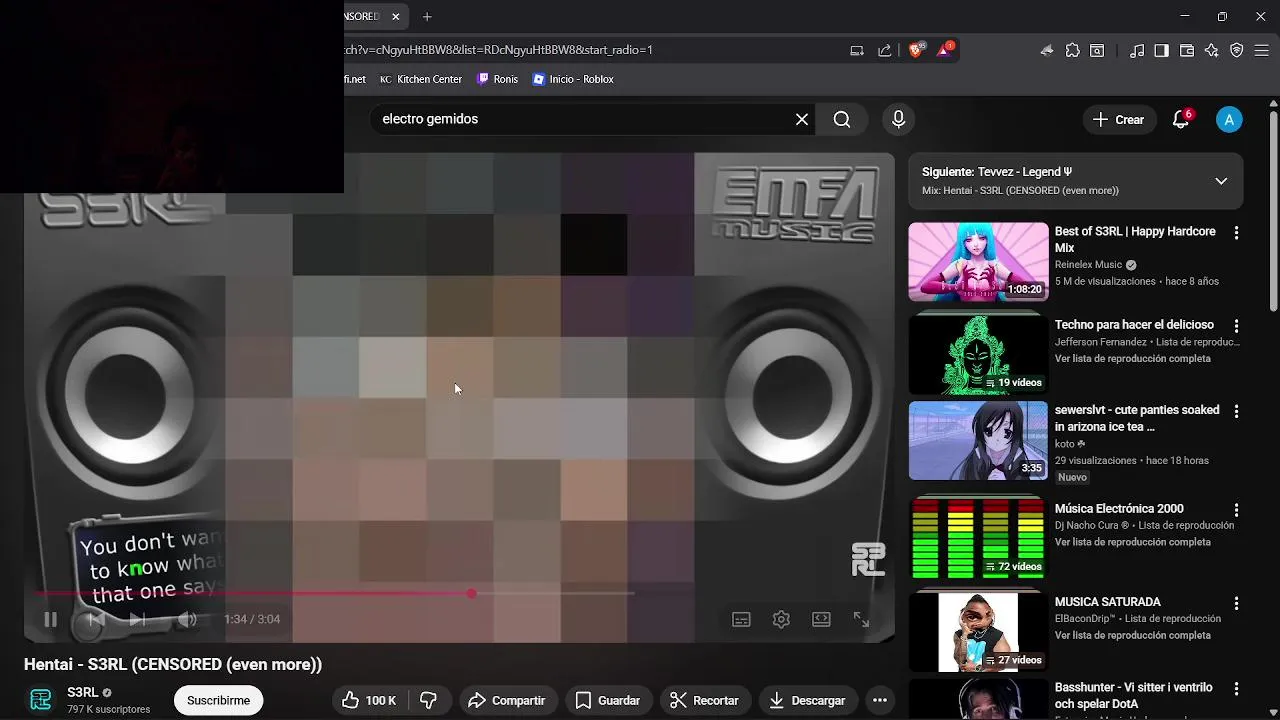Click the Compartir share button

coord(506,700)
